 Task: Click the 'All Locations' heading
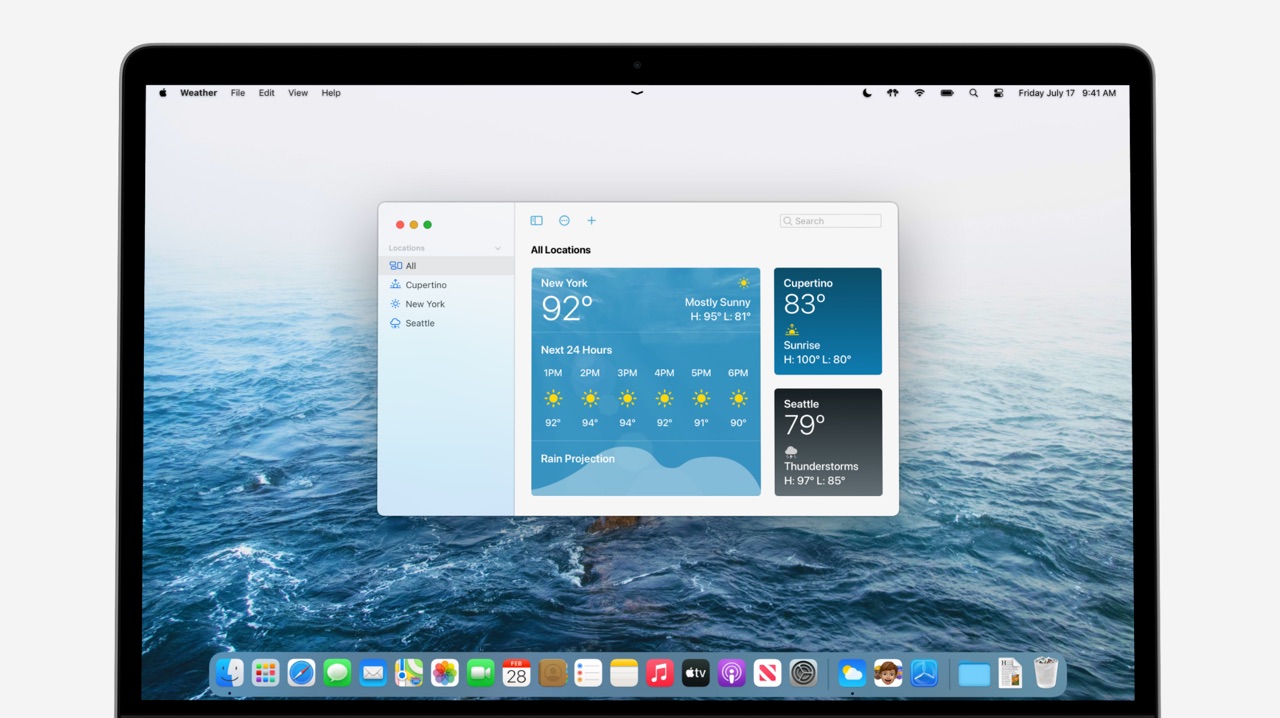561,250
